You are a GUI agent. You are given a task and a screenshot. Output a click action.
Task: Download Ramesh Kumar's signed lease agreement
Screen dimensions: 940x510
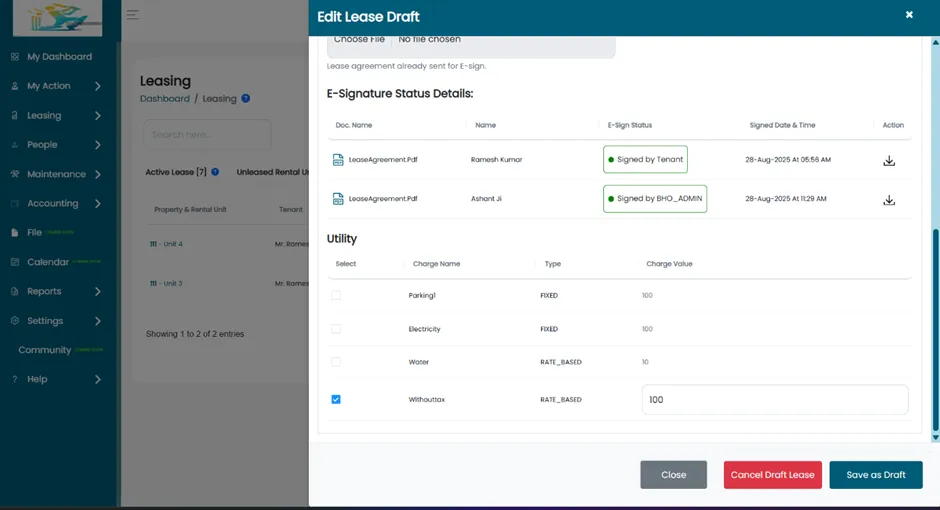(x=889, y=161)
